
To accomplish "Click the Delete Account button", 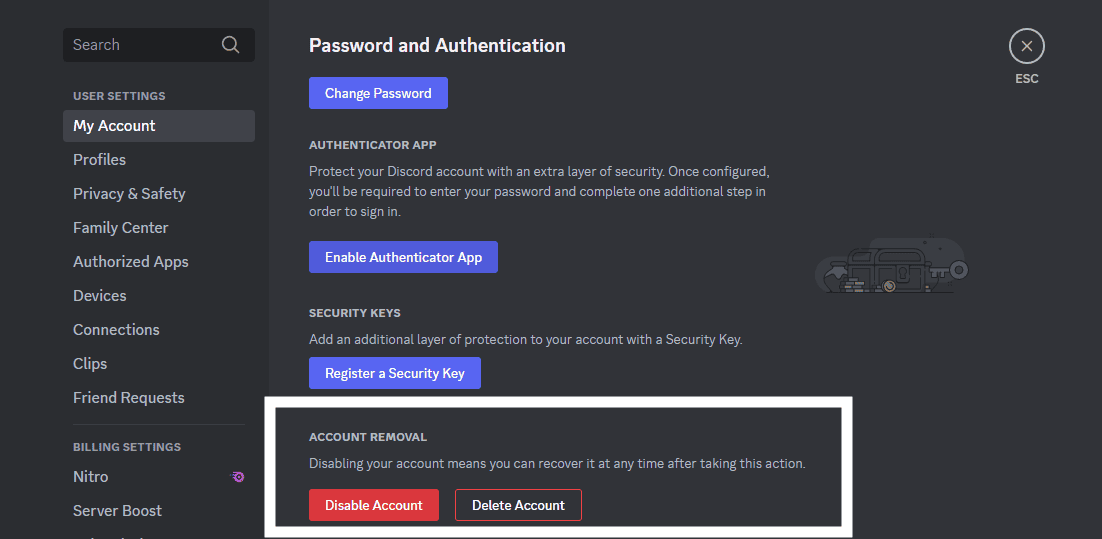I will [518, 505].
